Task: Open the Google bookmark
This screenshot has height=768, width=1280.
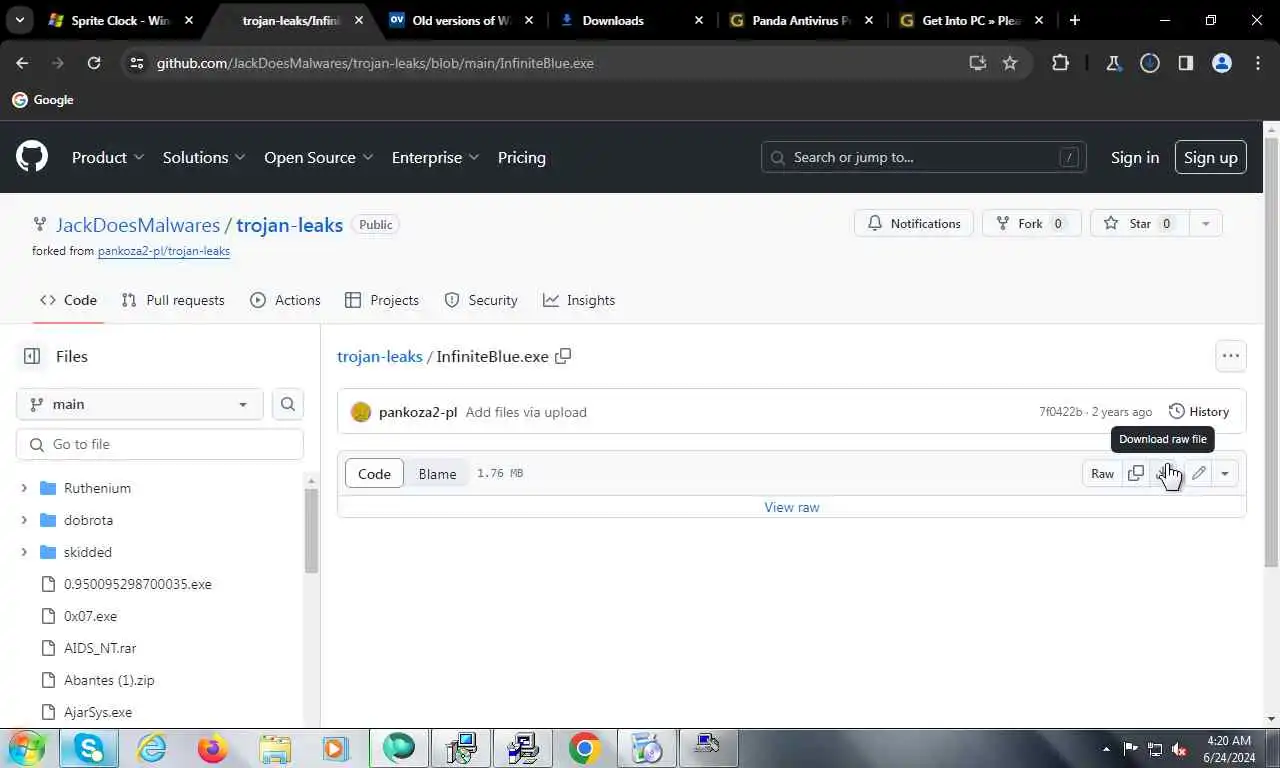Action: [x=43, y=100]
